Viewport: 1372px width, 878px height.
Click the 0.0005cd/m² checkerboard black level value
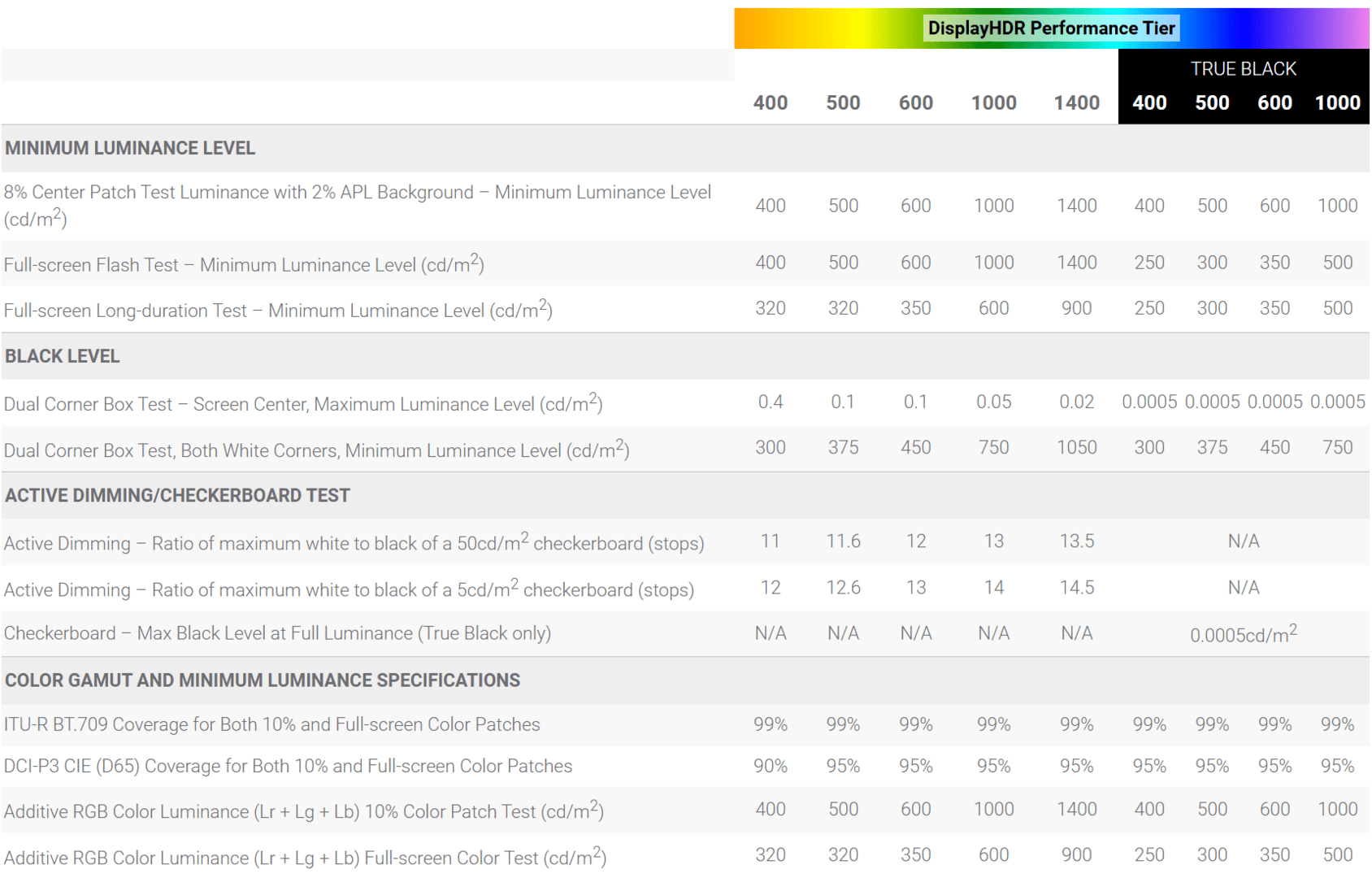tap(1243, 634)
